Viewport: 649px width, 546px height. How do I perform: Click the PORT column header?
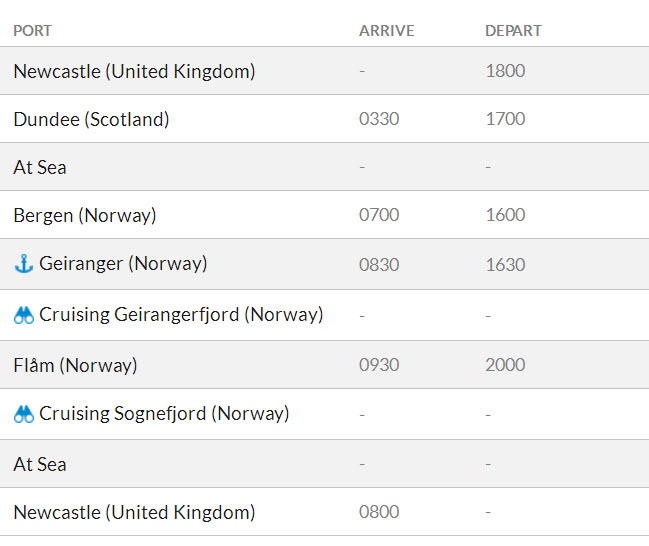coord(32,31)
